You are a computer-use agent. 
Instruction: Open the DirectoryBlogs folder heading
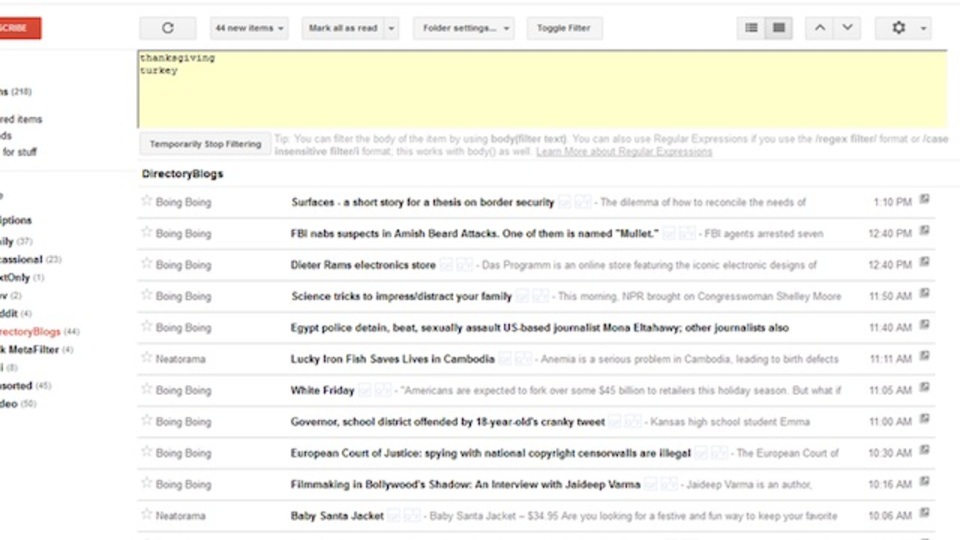coord(182,174)
